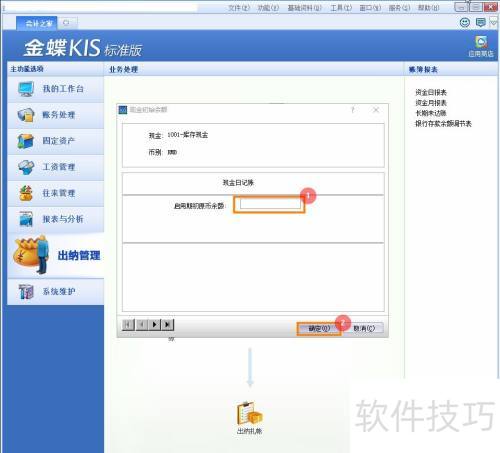Click the period initial balance input field

[x=270, y=204]
